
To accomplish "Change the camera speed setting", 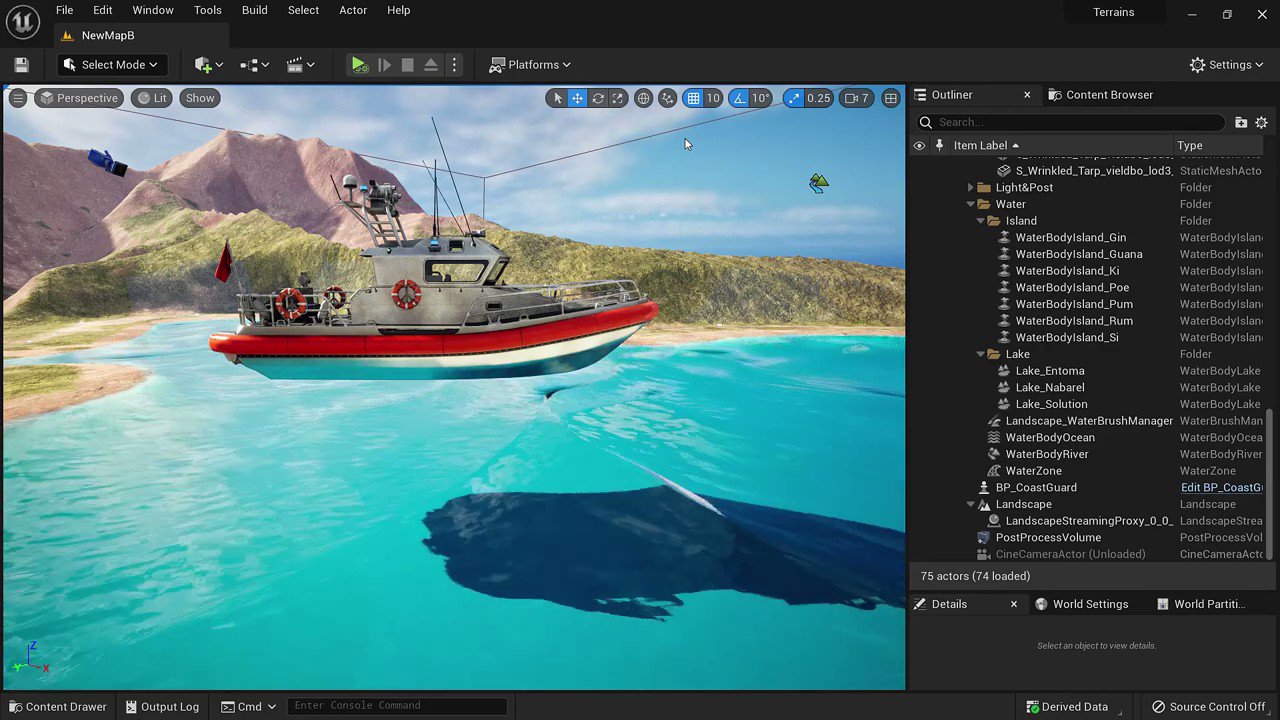I will click(857, 97).
